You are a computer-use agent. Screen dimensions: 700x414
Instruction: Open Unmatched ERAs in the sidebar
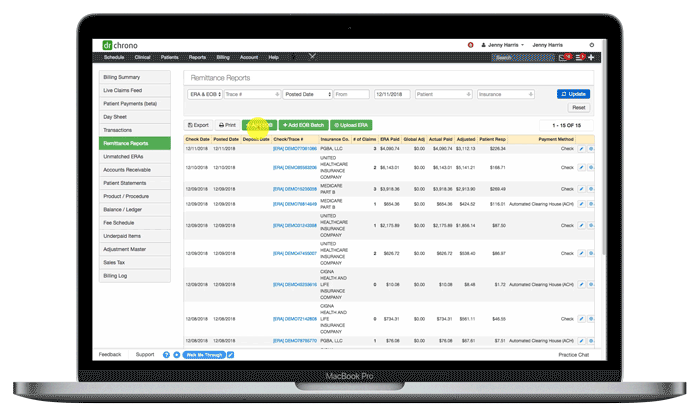[134, 157]
